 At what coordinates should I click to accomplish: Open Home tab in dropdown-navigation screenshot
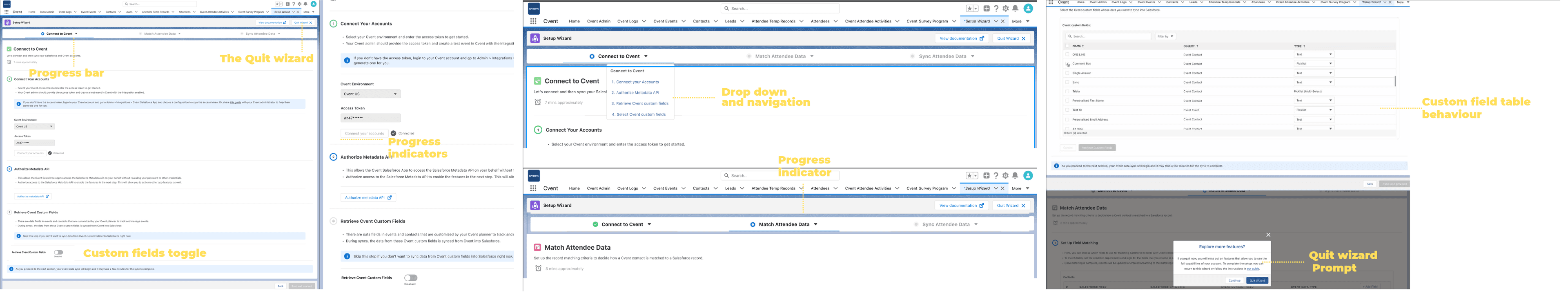click(x=574, y=21)
